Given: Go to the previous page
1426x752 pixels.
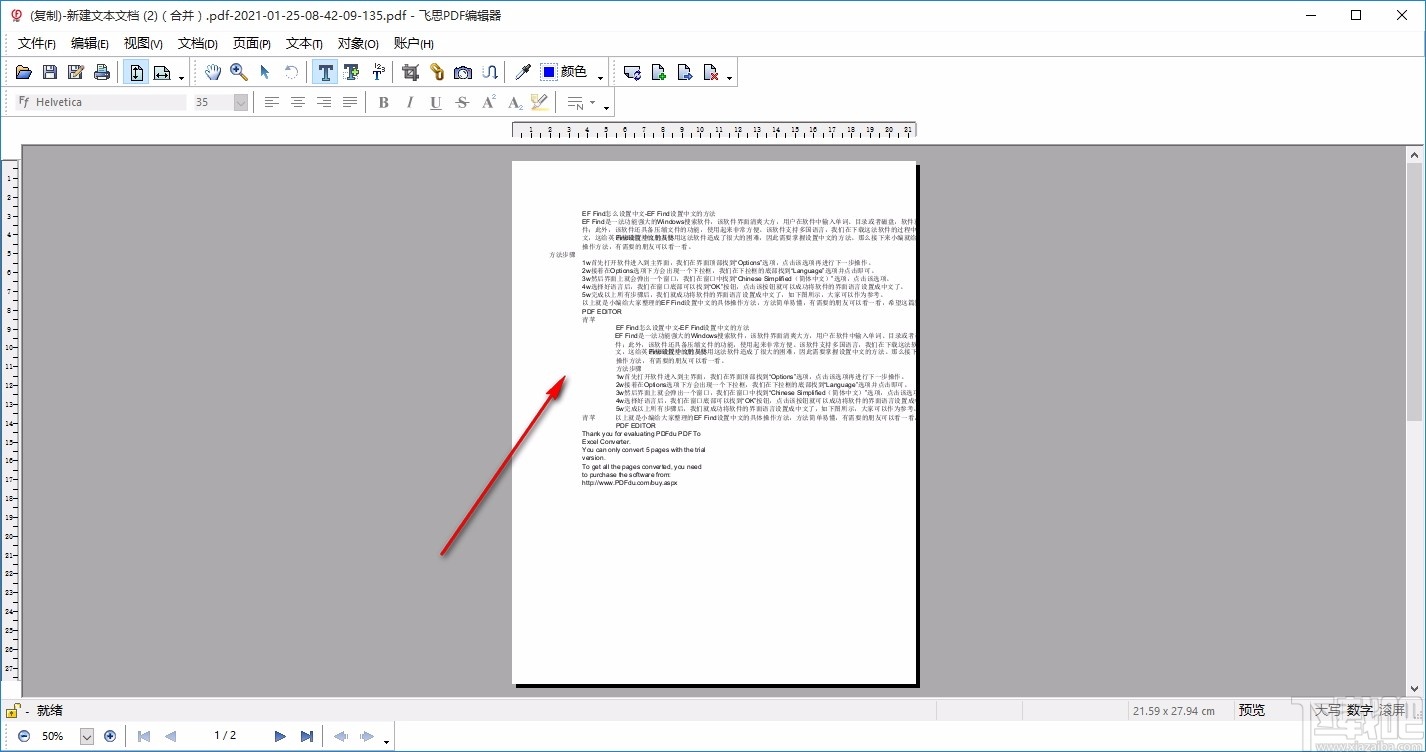Looking at the screenshot, I should pos(170,736).
